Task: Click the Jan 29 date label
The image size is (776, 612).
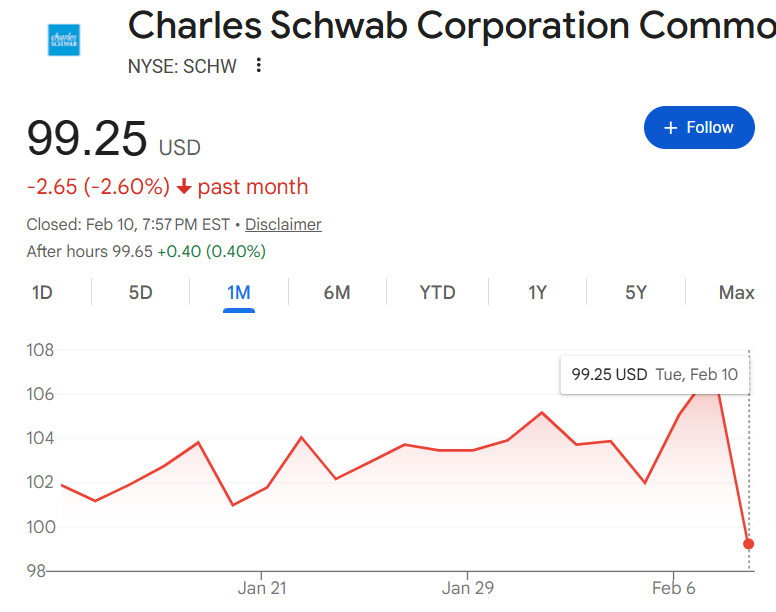Action: click(468, 588)
